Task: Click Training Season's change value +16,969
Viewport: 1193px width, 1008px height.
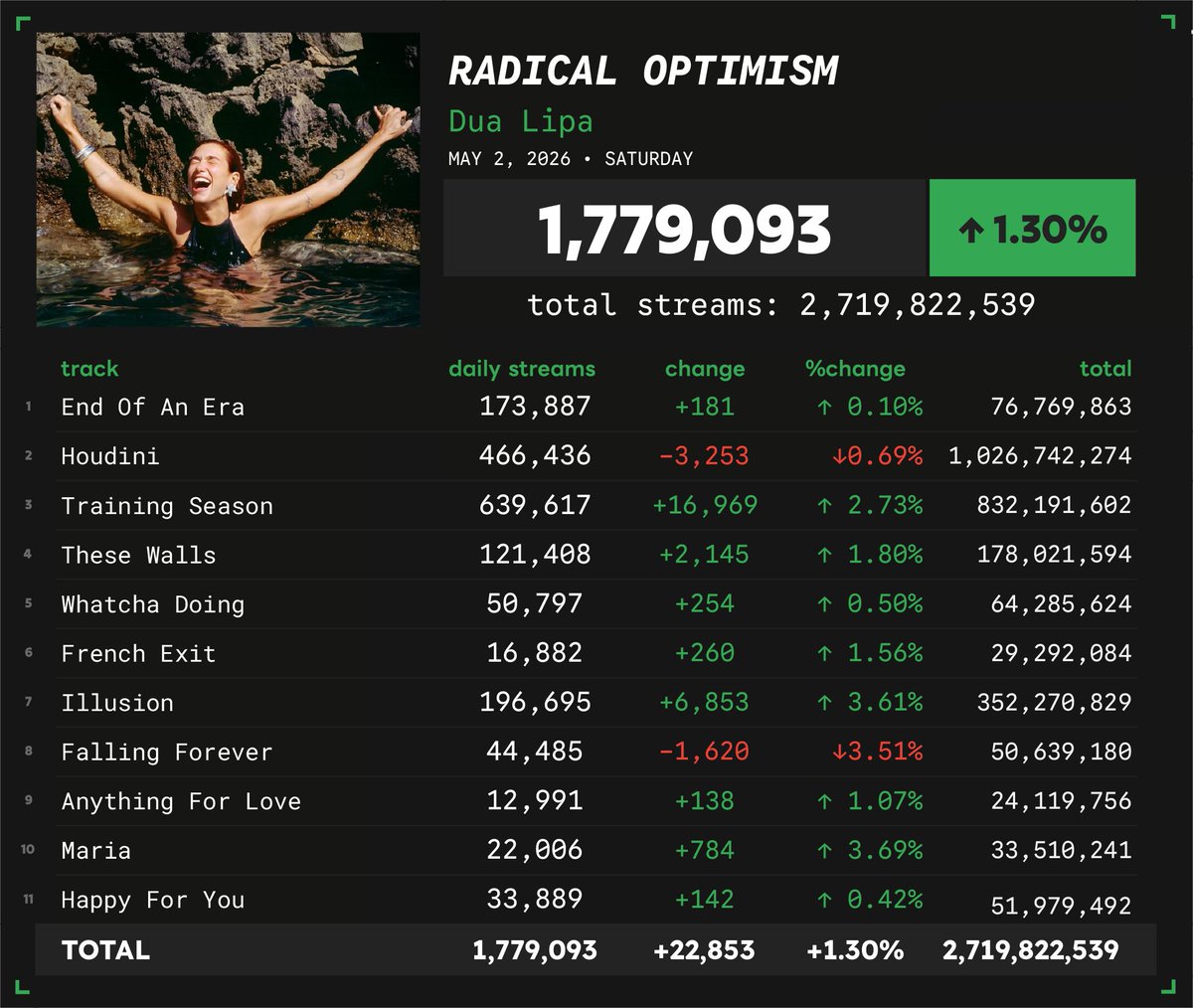Action: click(x=705, y=505)
